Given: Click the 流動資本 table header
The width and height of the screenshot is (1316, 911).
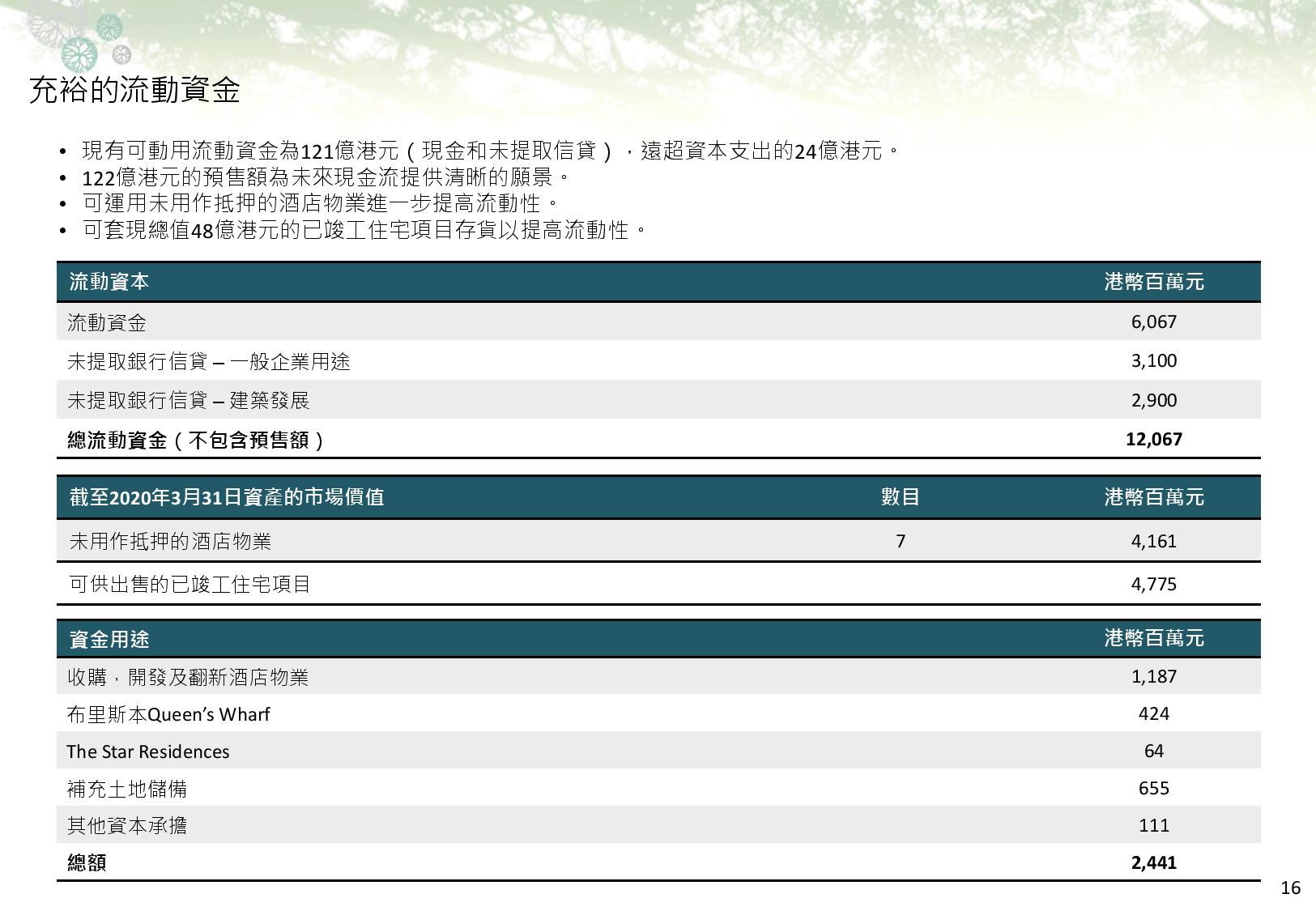Looking at the screenshot, I should 109,282.
